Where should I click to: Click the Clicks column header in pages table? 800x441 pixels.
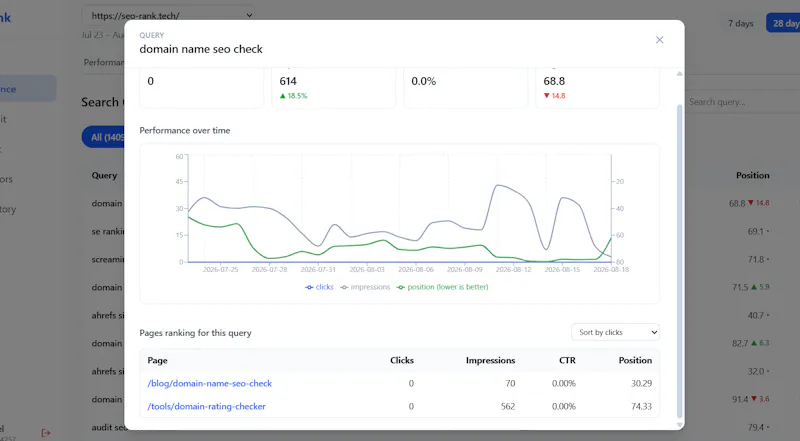pos(402,360)
